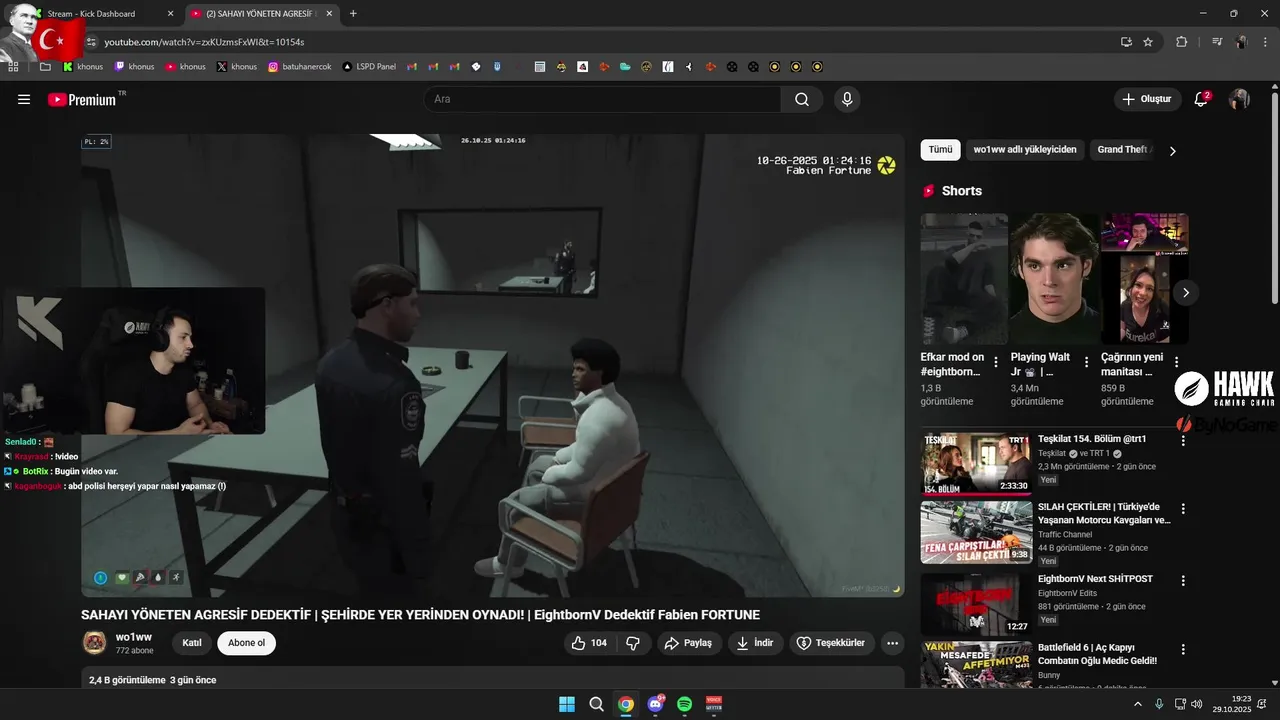Open Chrome extensions puzzle icon

(x=1181, y=42)
